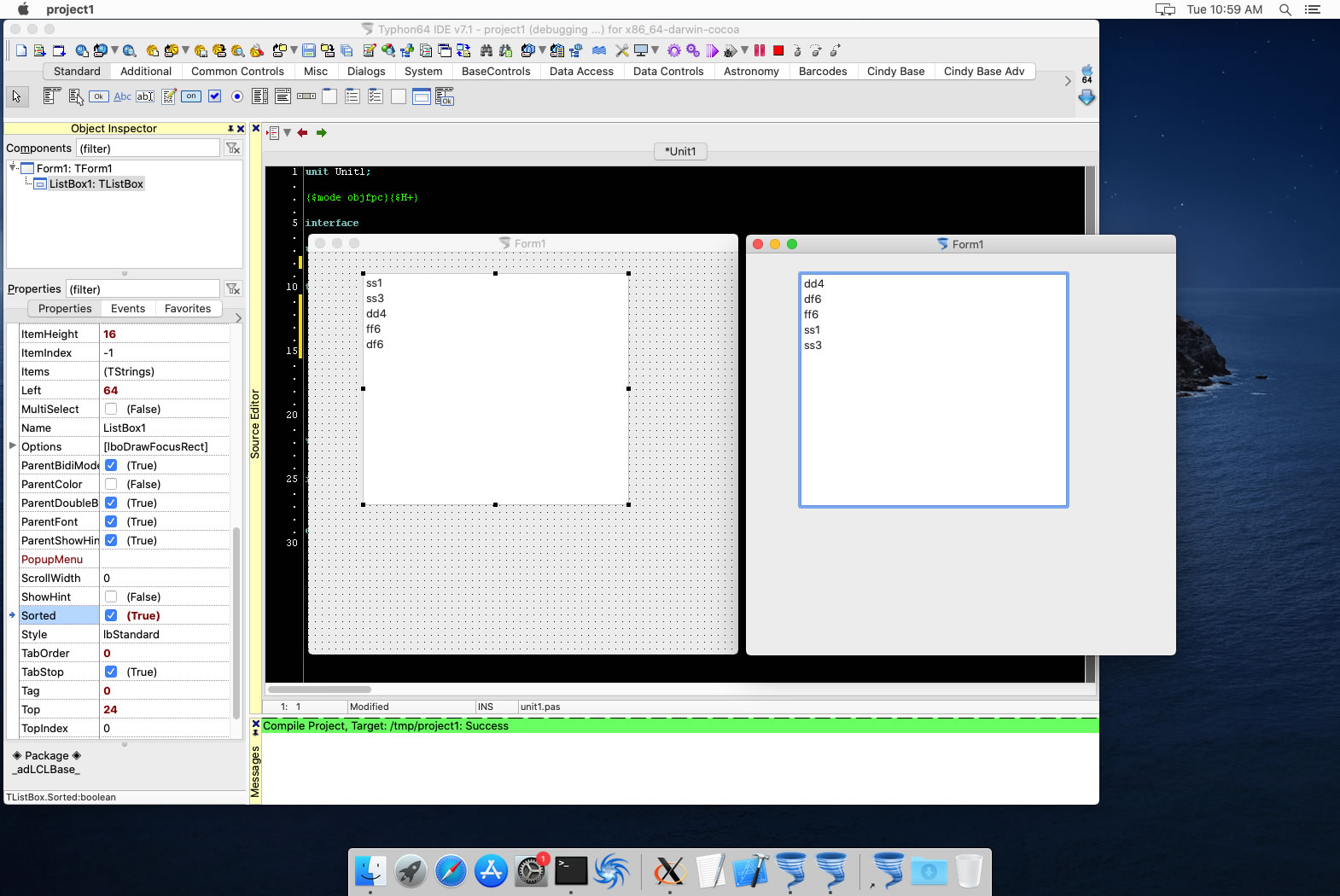1340x896 pixels.
Task: Click the blue floppy Save icon
Action: pyautogui.click(x=309, y=50)
